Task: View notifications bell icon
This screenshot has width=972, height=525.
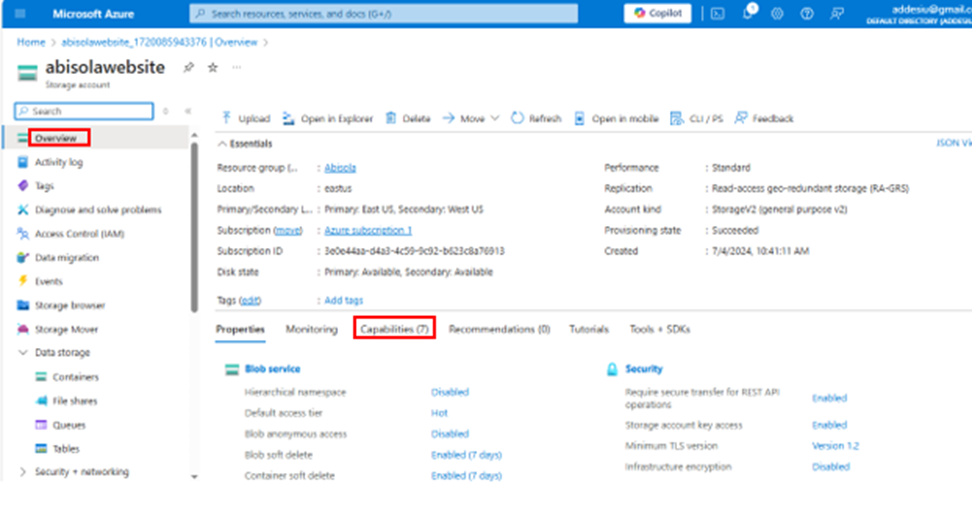Action: (x=748, y=12)
